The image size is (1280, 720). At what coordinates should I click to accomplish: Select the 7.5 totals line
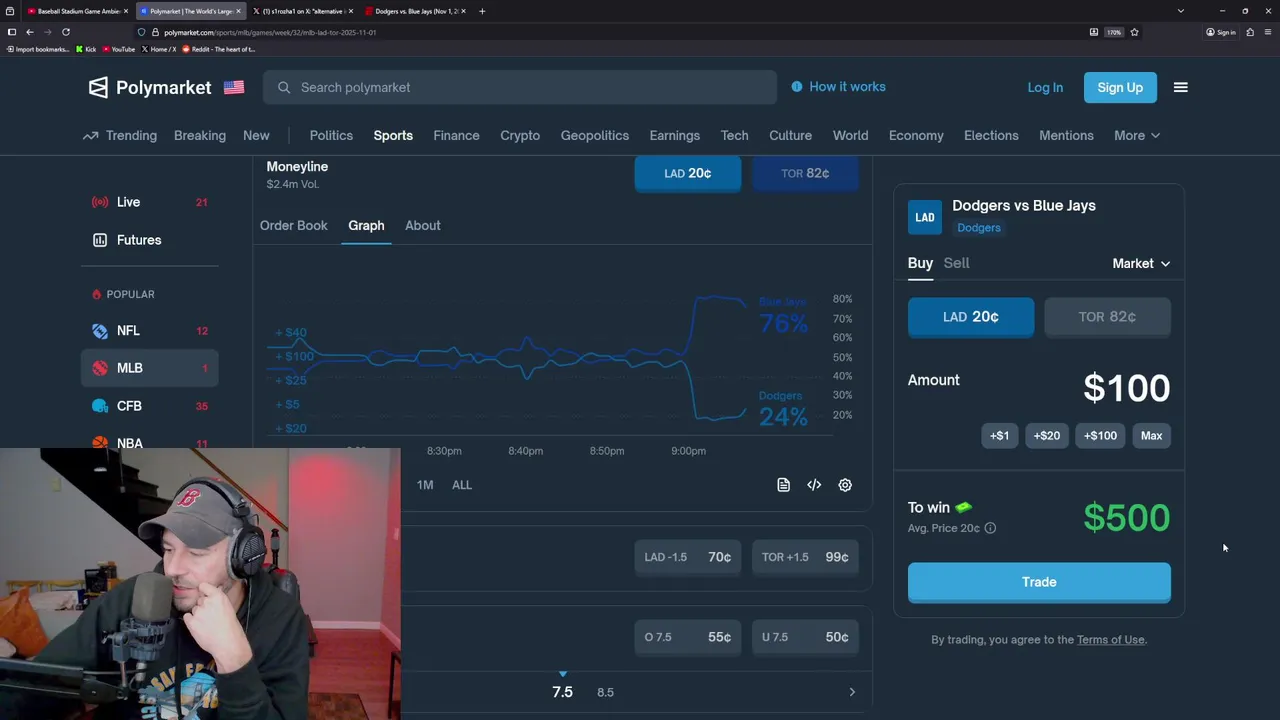(562, 692)
